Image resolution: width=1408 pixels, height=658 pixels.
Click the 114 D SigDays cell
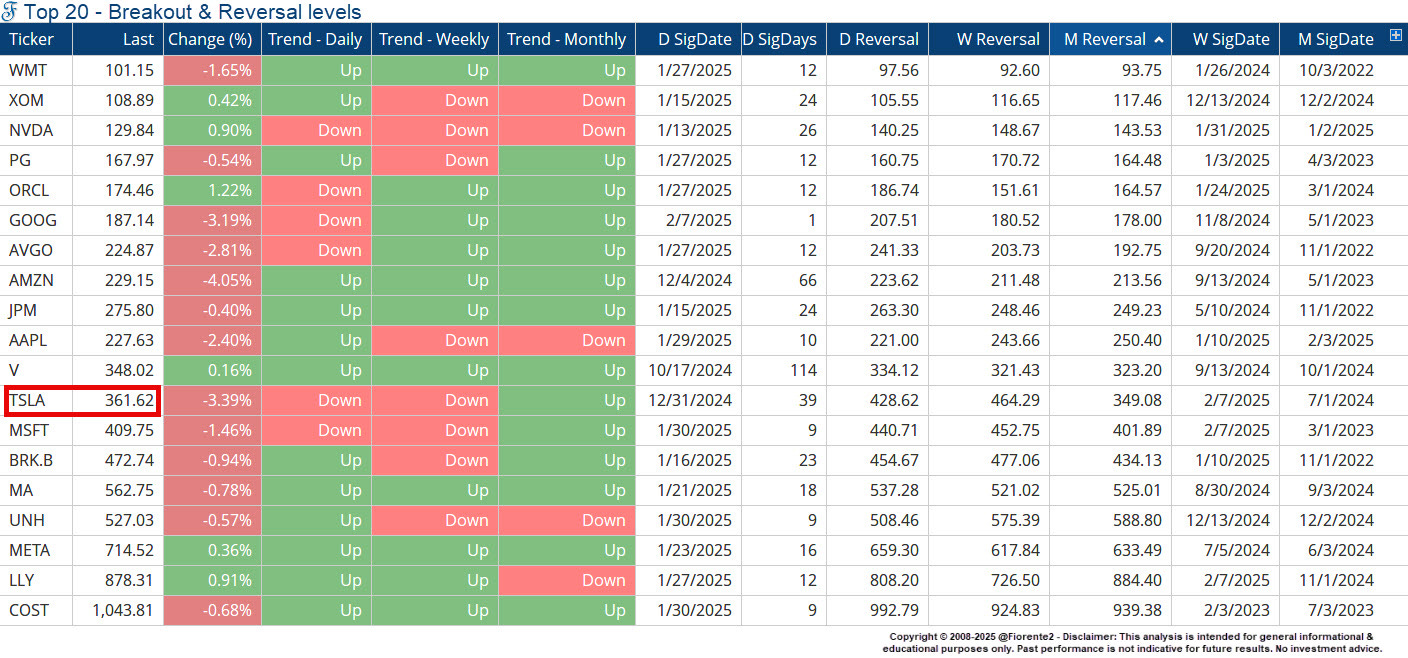pyautogui.click(x=784, y=370)
